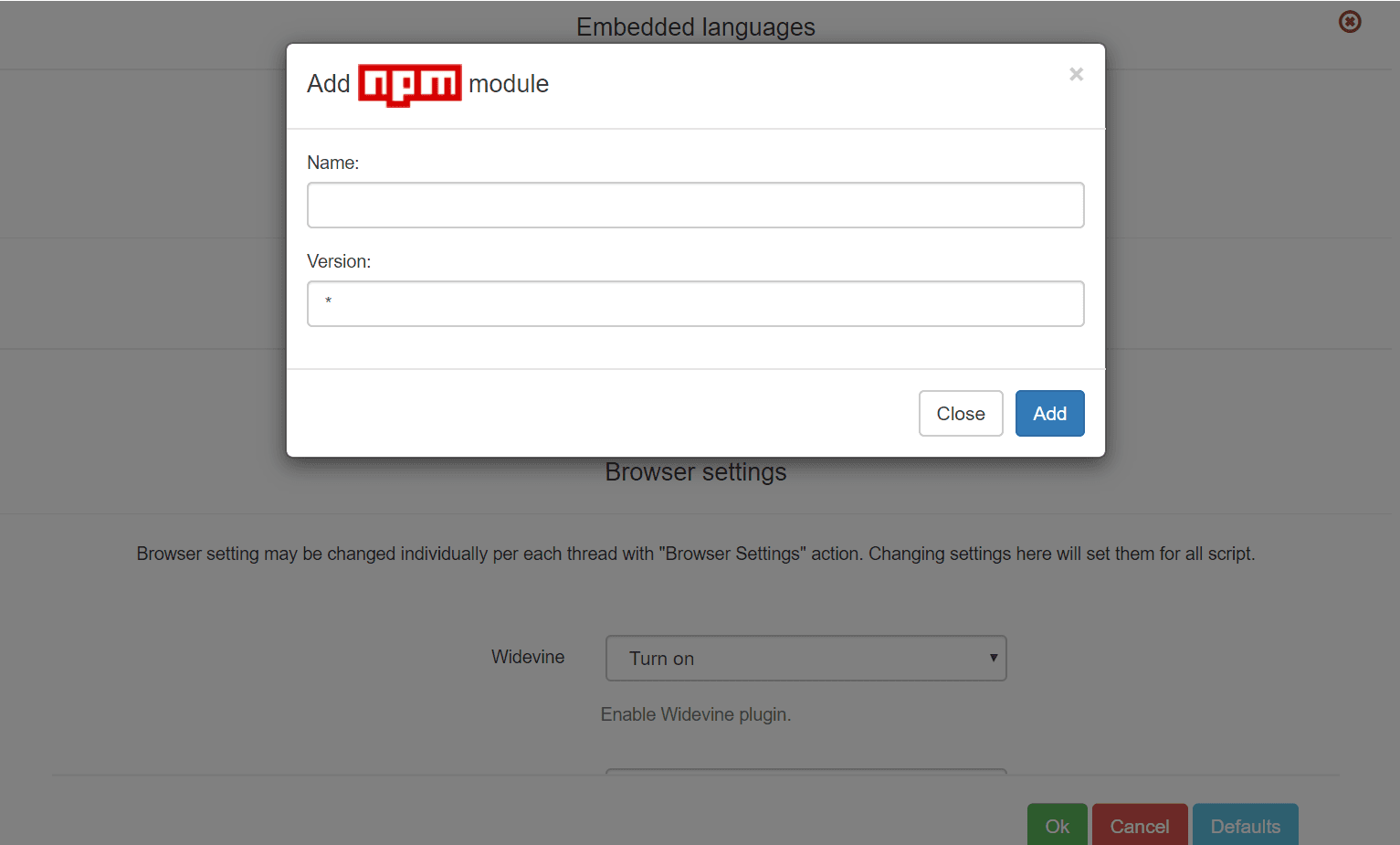
Task: Click the npm logo in dialog header
Action: pyautogui.click(x=409, y=85)
